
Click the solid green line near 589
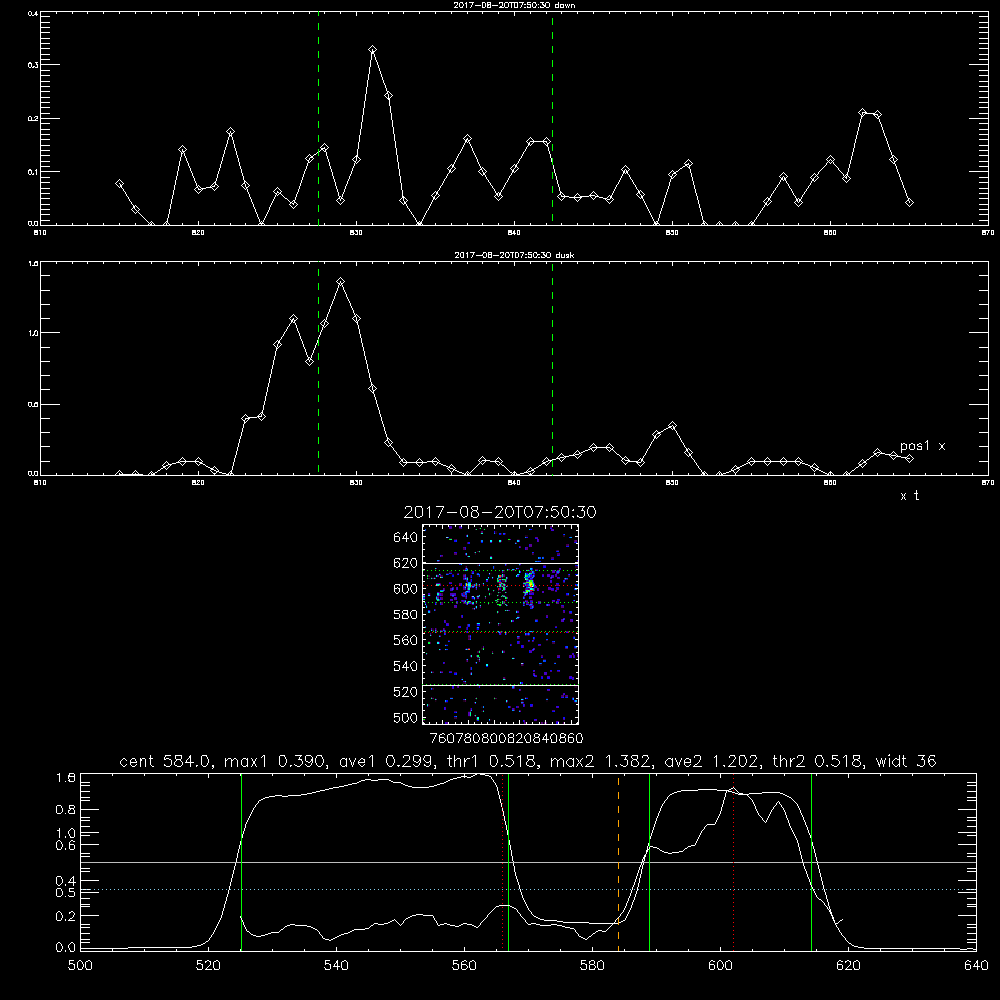649,862
